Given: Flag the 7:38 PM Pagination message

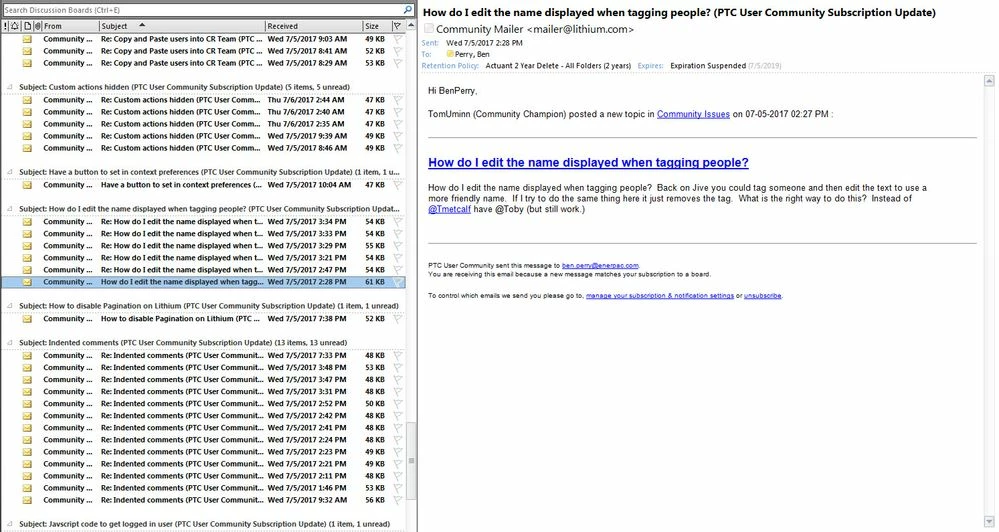Looking at the screenshot, I should (x=398, y=319).
